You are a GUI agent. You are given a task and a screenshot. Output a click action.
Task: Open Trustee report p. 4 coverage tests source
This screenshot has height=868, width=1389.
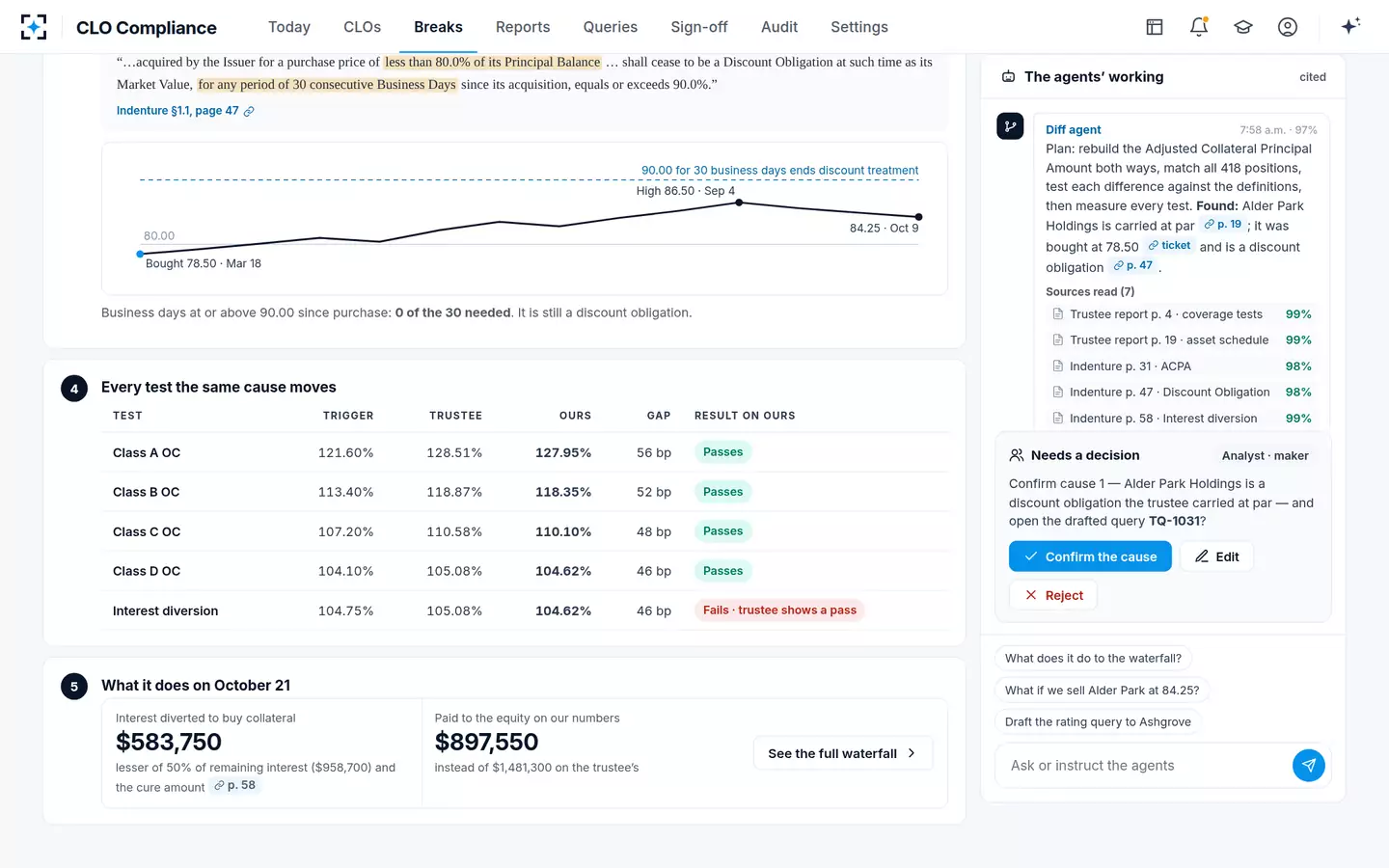[x=1182, y=314]
